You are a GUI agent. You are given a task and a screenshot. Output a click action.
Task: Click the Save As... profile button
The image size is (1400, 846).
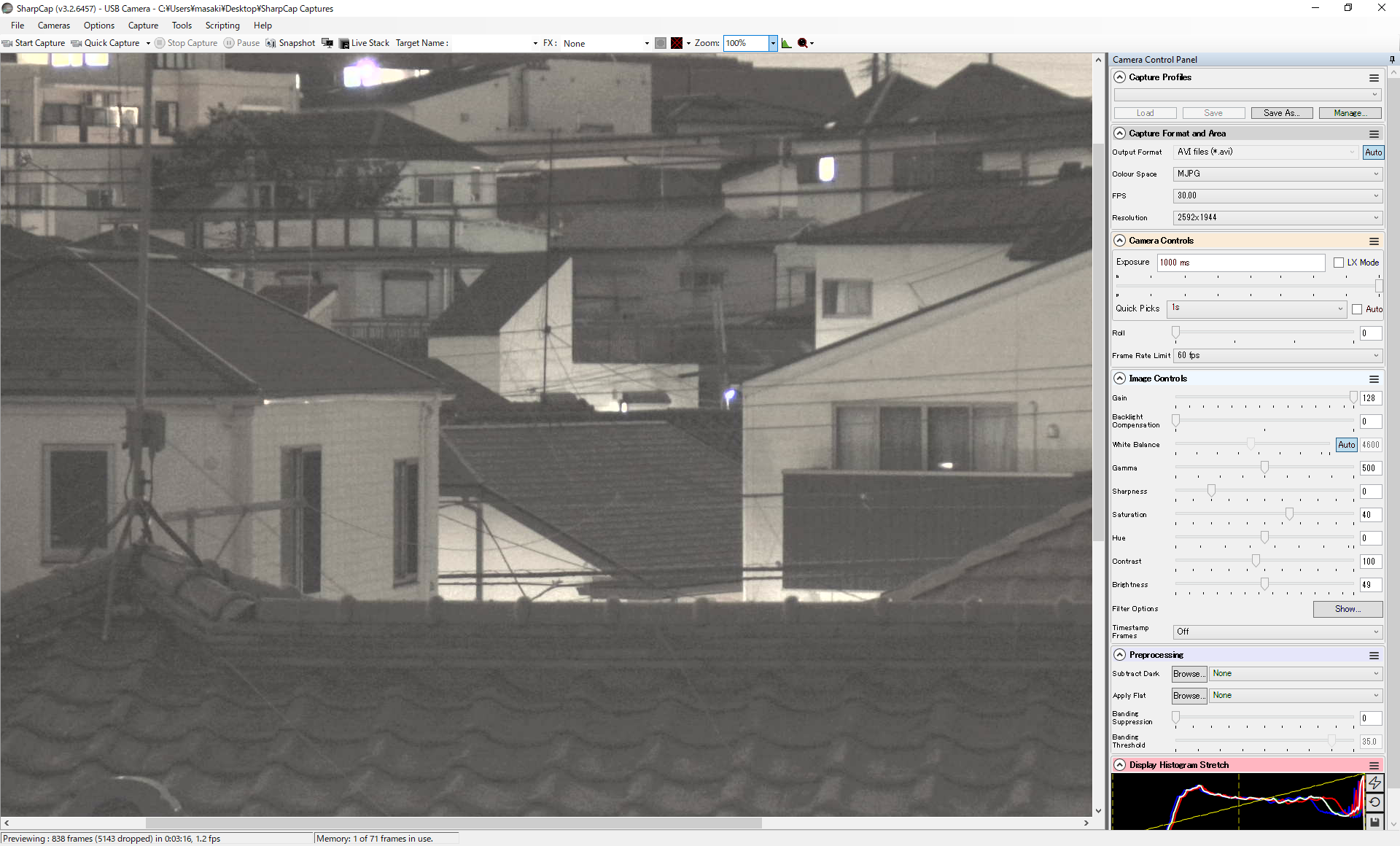[x=1281, y=113]
